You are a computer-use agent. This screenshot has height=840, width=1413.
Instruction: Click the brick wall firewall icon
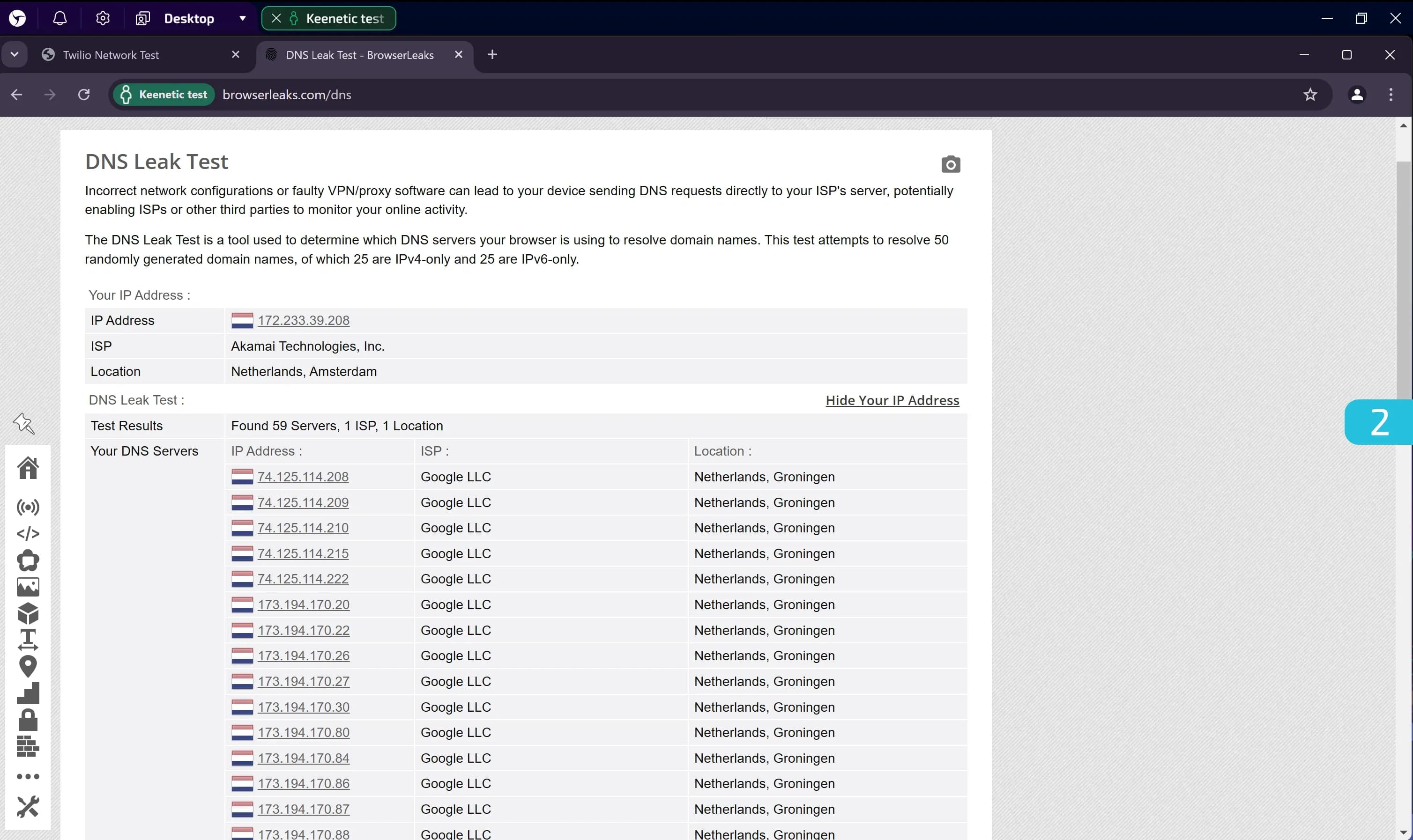(x=28, y=747)
